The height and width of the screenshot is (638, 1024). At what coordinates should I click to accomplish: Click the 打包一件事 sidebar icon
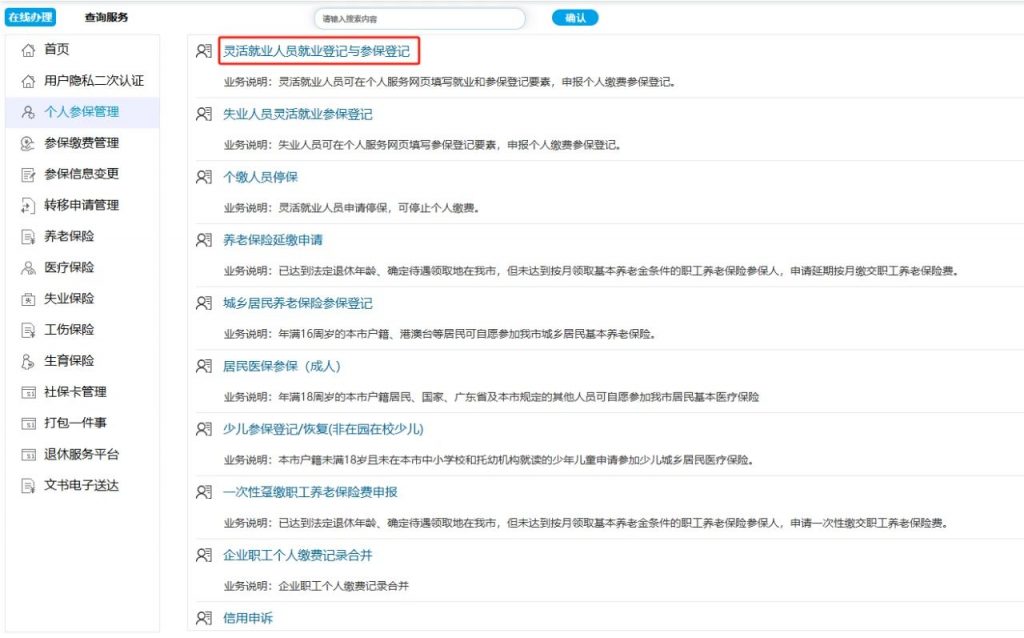[x=28, y=423]
